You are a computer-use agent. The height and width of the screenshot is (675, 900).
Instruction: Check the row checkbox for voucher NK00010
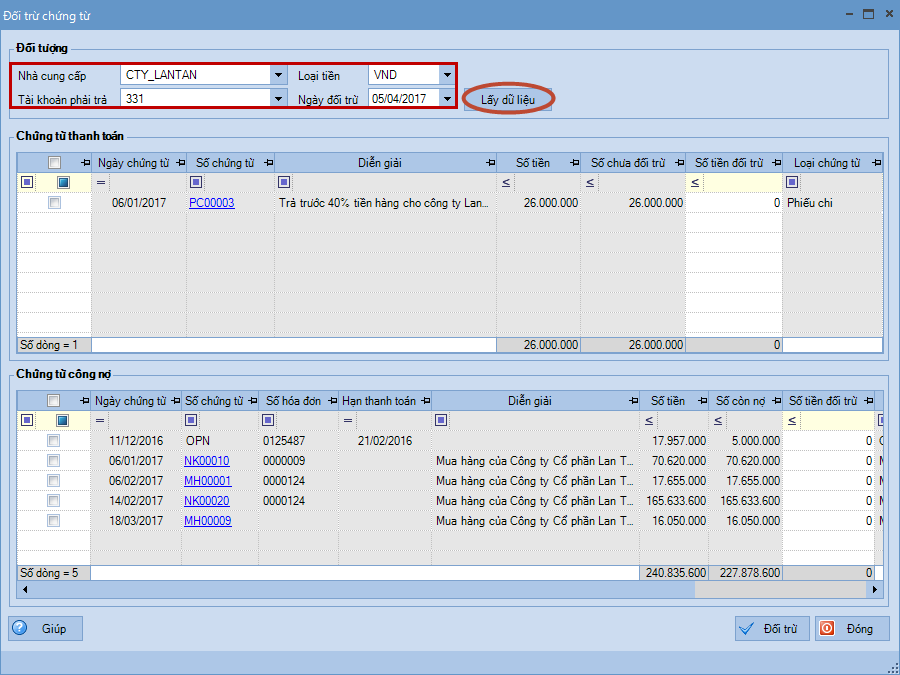coord(54,461)
